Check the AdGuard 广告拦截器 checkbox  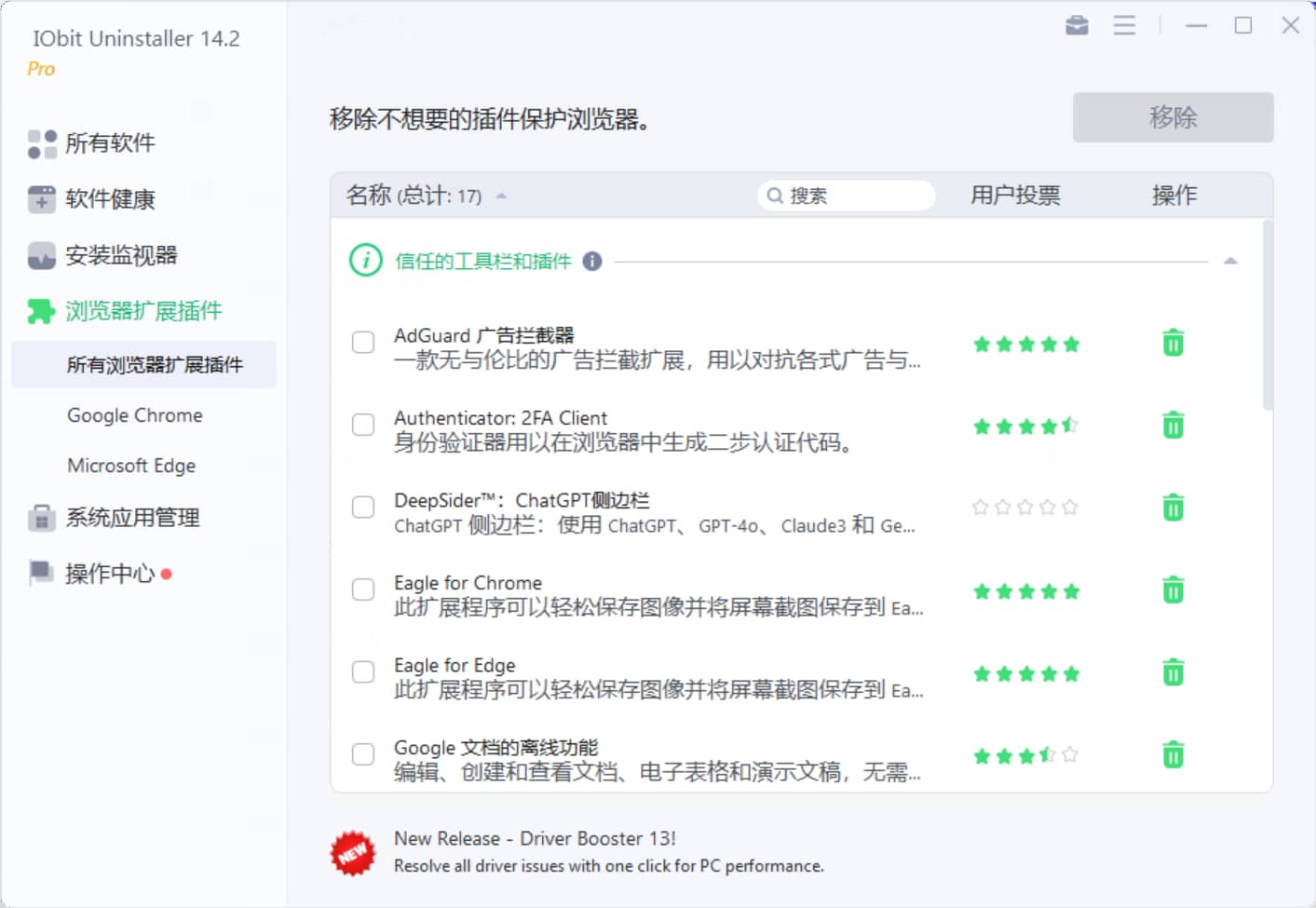363,343
